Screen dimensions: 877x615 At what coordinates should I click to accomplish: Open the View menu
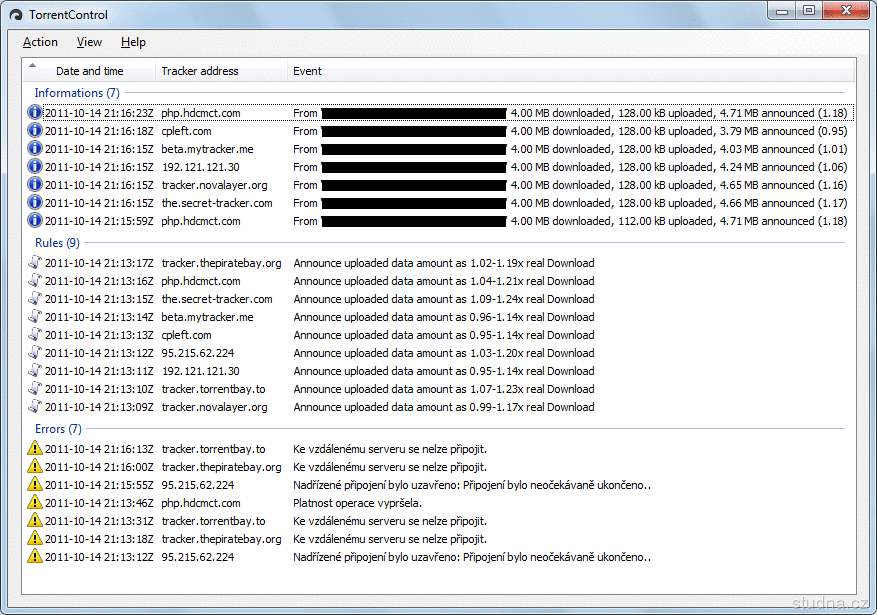(x=89, y=42)
